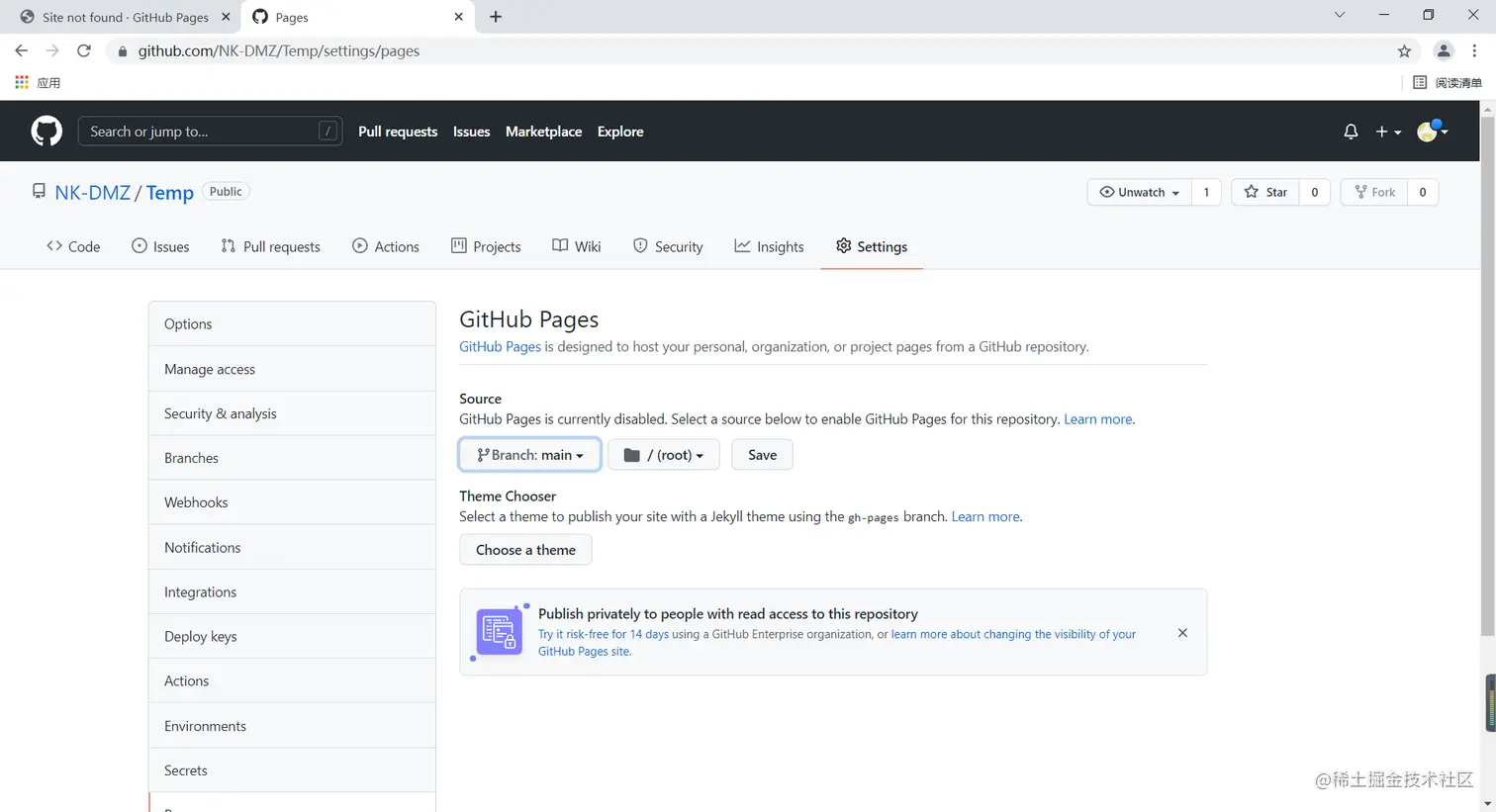Open 'Learn more' link in Theme Chooser section
The width and height of the screenshot is (1496, 812).
[x=985, y=517]
